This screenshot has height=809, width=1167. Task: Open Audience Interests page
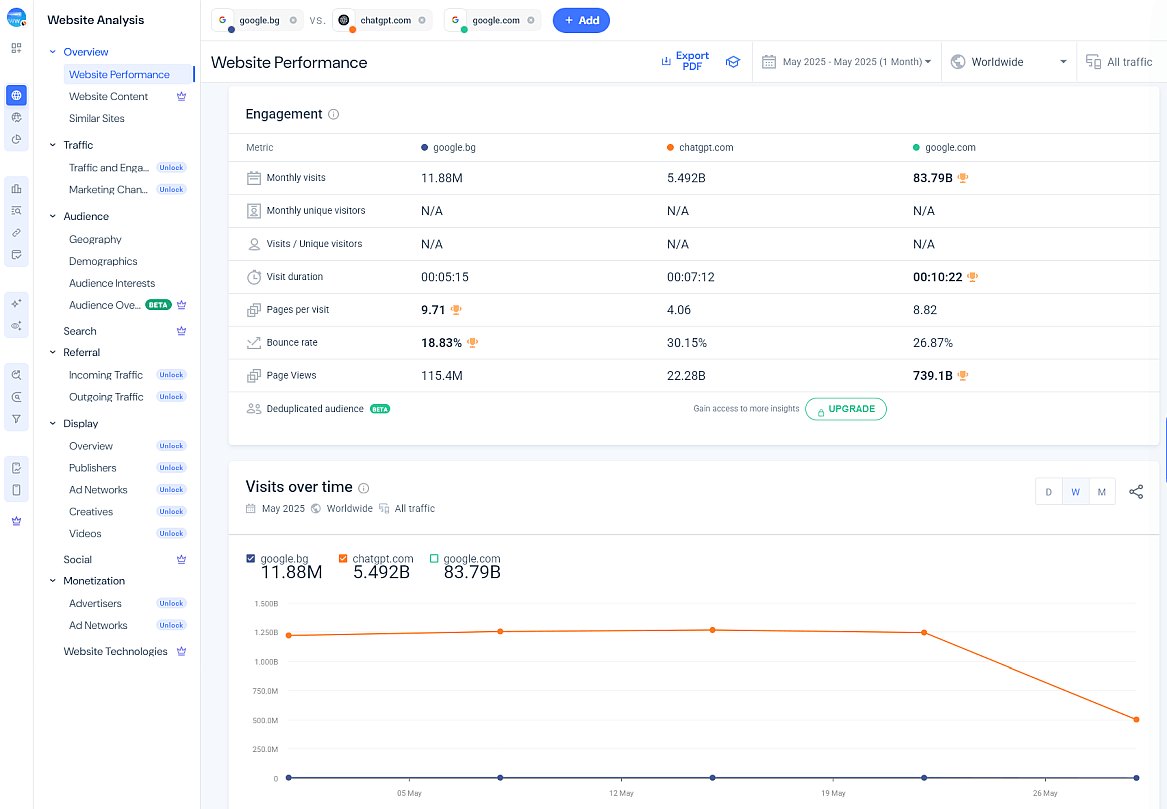pyautogui.click(x=112, y=283)
